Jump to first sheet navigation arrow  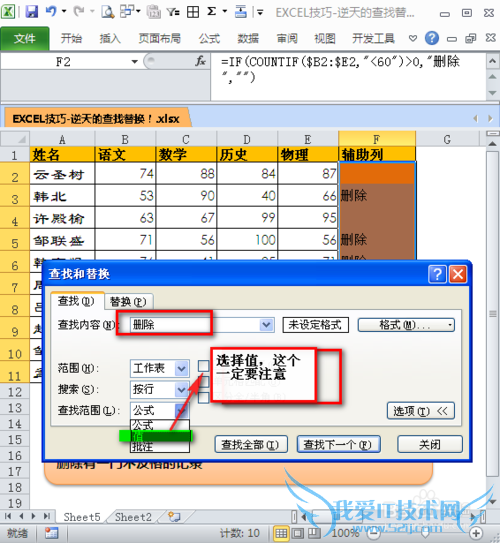[x=8, y=516]
